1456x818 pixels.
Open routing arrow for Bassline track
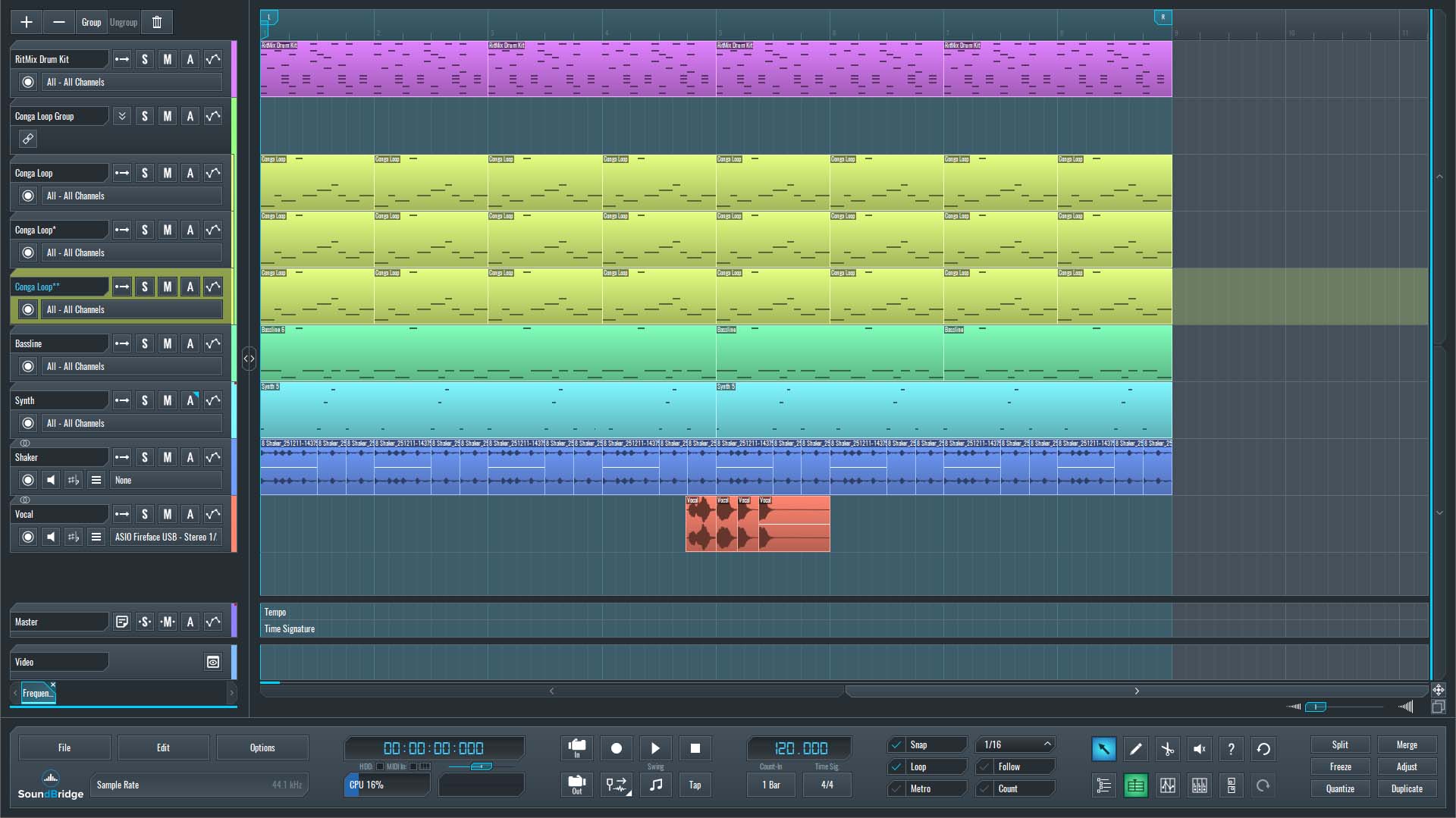click(121, 343)
